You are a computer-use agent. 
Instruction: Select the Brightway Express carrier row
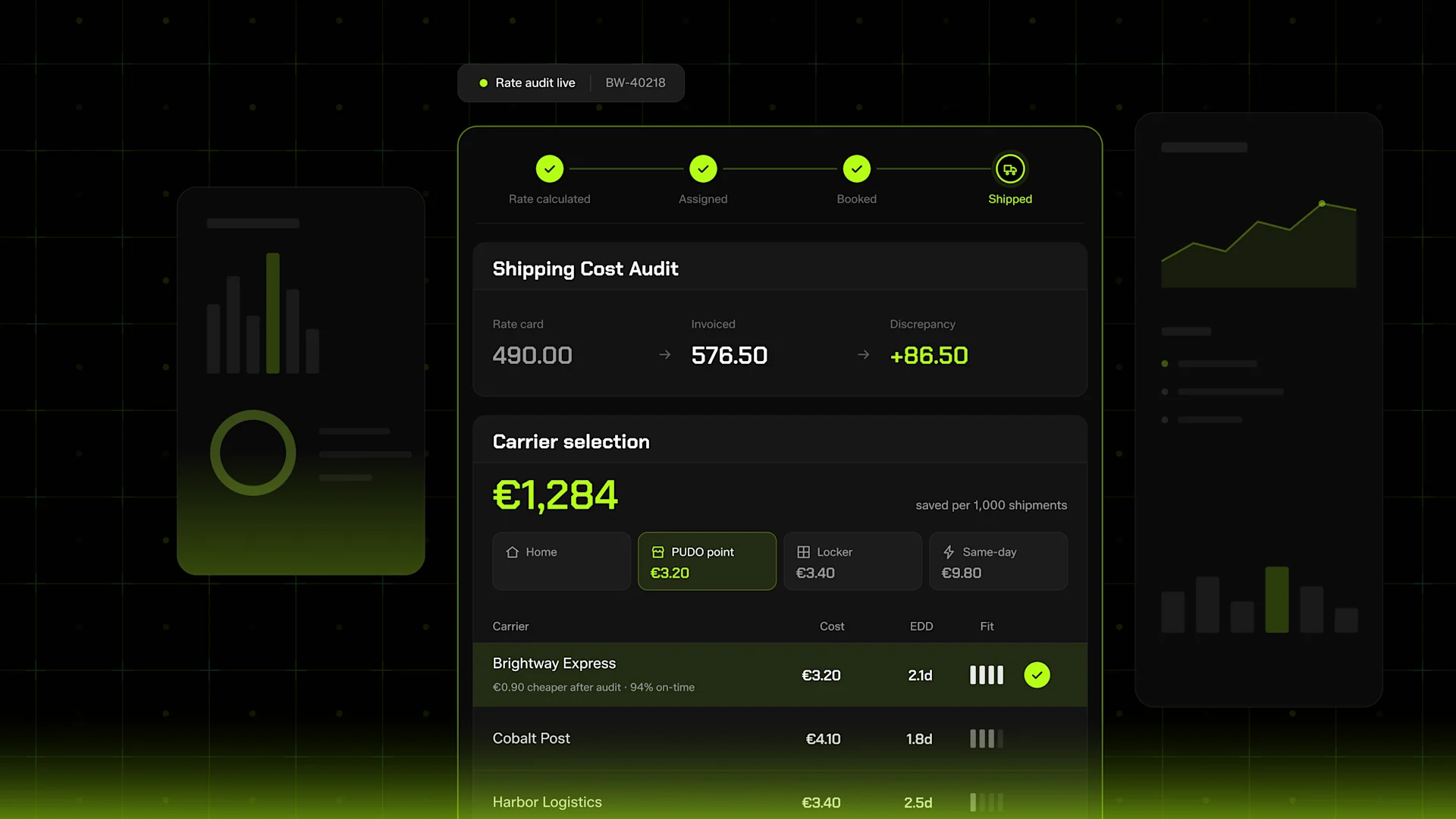coord(780,675)
